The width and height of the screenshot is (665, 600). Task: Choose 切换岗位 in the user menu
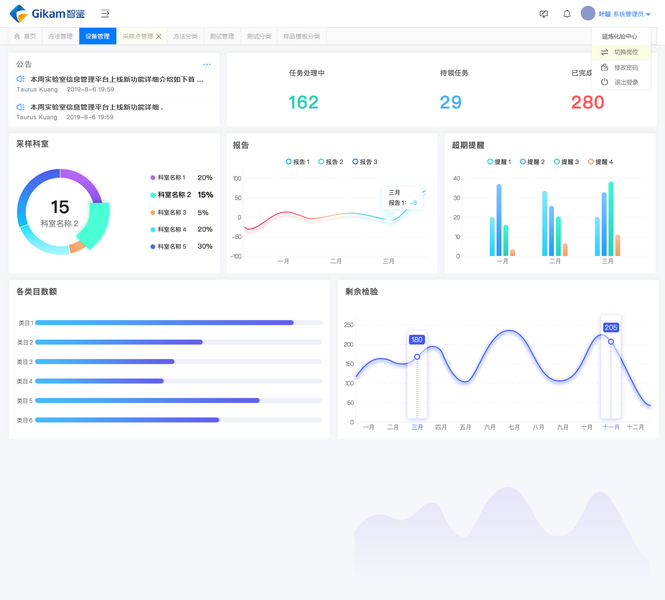click(621, 52)
